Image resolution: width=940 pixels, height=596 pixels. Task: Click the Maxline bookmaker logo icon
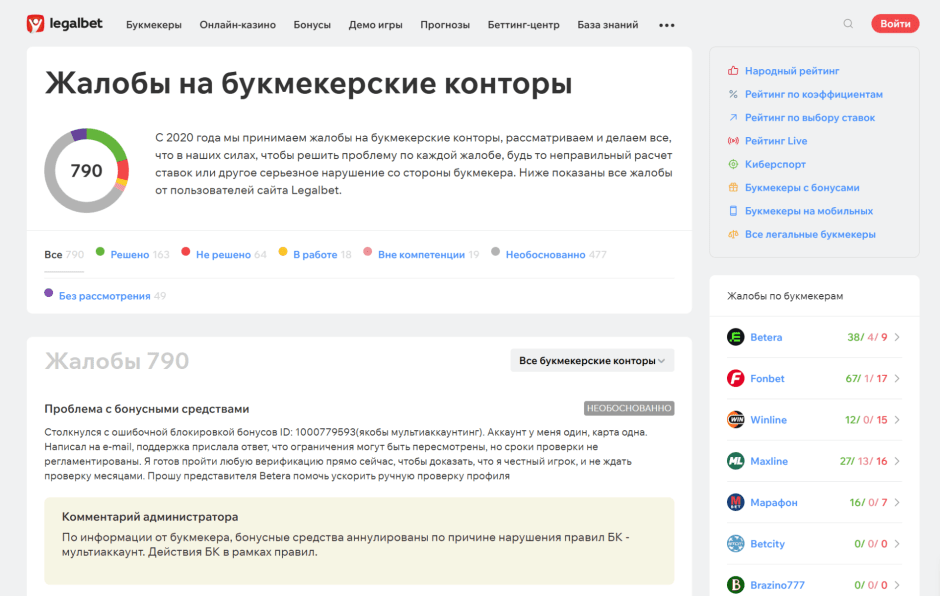(736, 461)
